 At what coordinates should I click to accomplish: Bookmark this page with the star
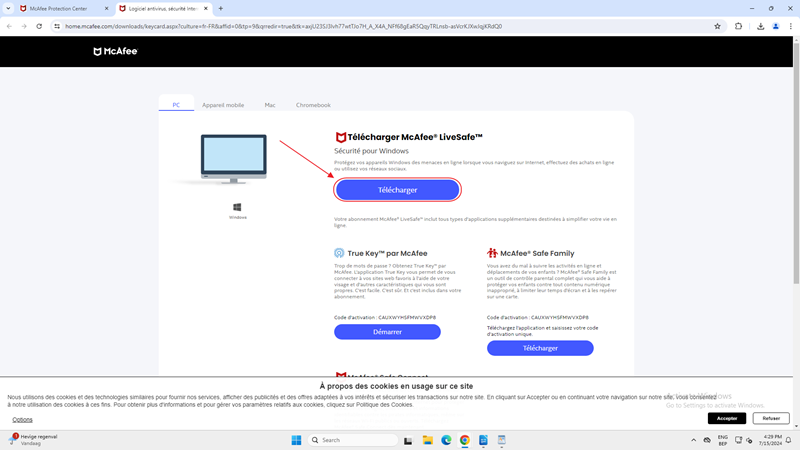717,26
